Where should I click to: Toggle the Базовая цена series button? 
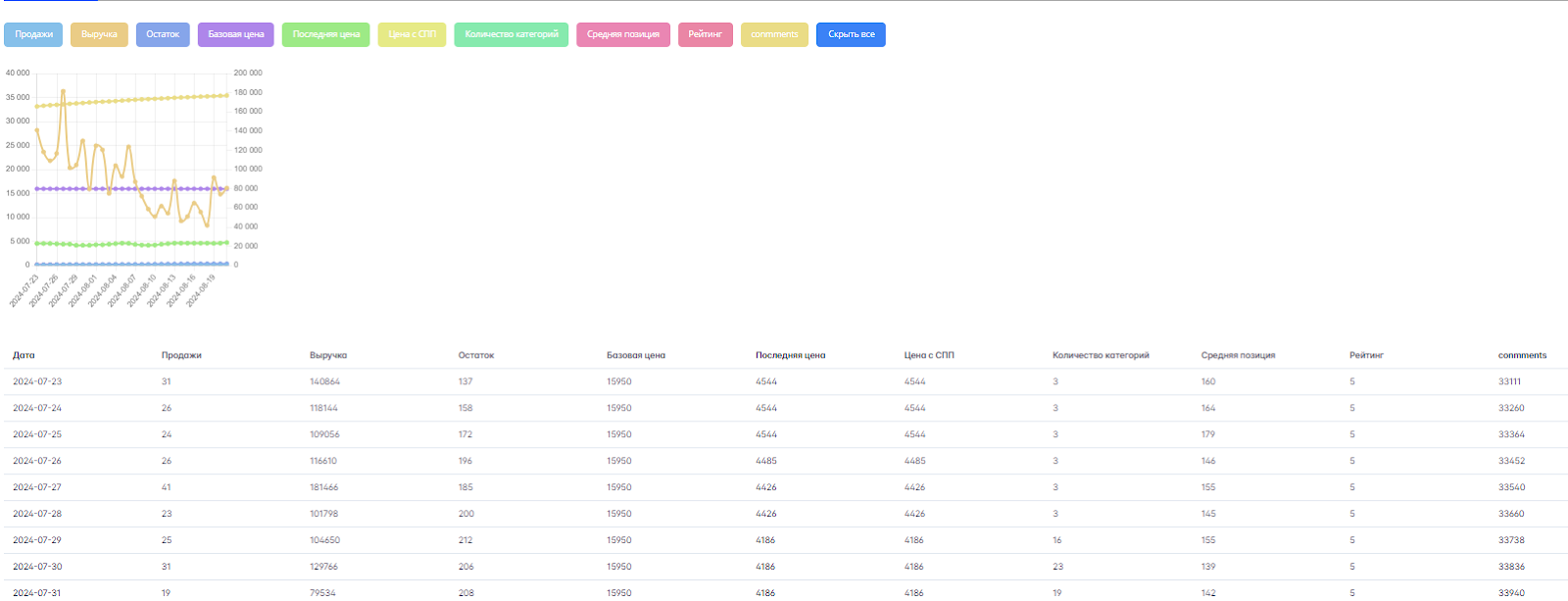pos(236,34)
